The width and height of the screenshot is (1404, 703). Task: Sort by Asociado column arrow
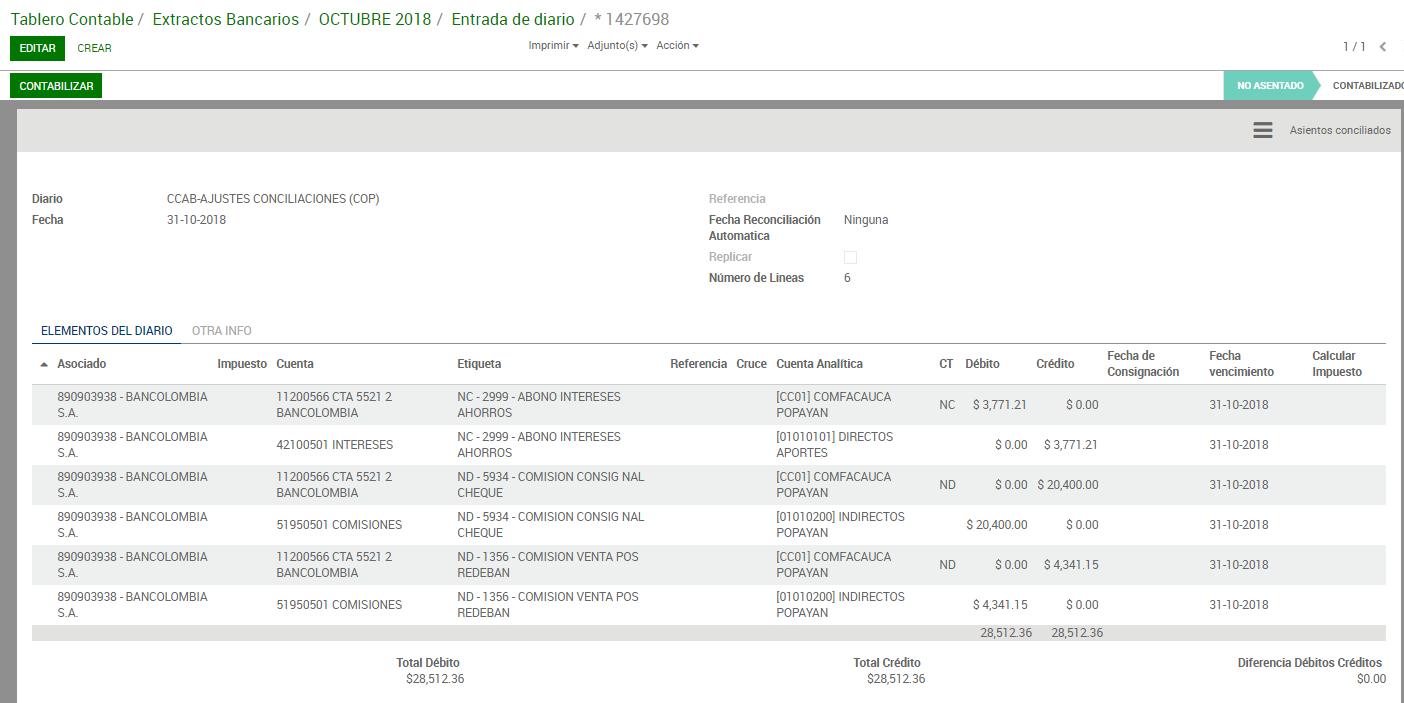coord(43,365)
